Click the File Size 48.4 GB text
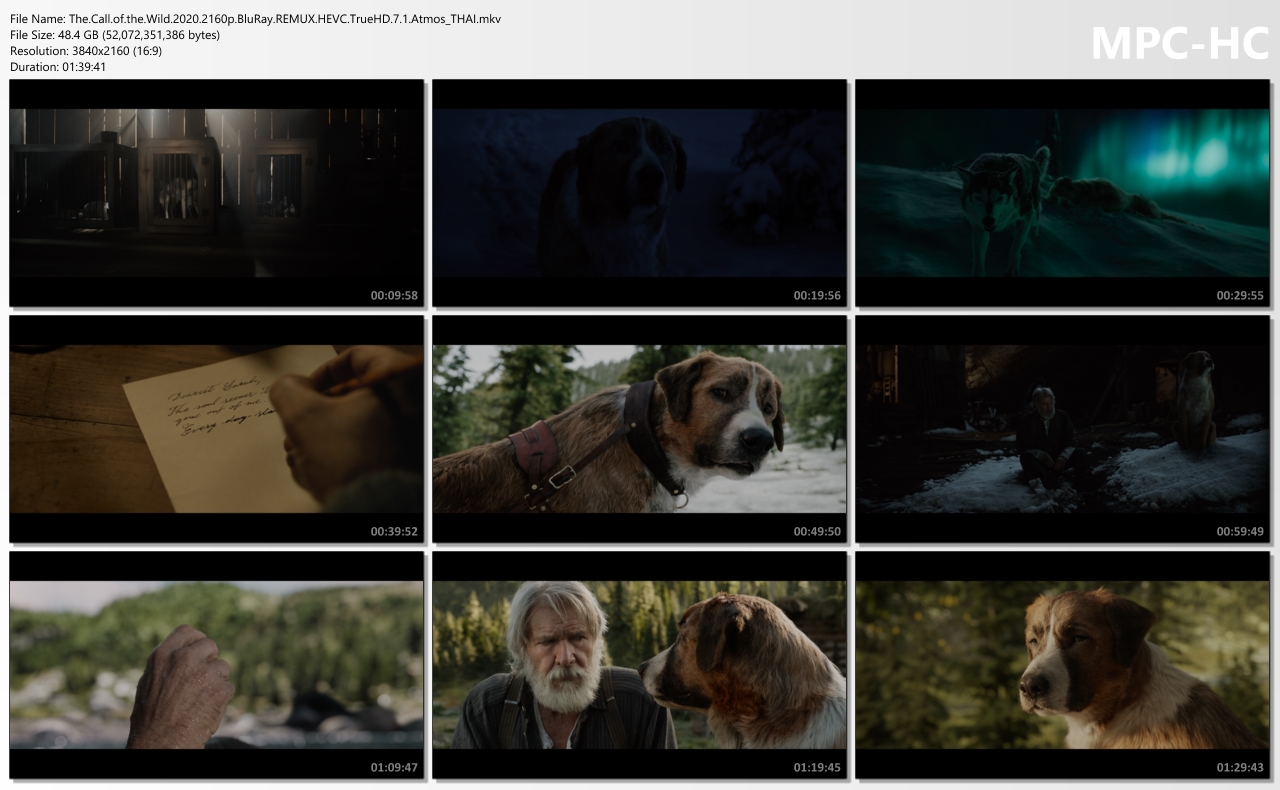This screenshot has width=1280, height=790. point(115,35)
